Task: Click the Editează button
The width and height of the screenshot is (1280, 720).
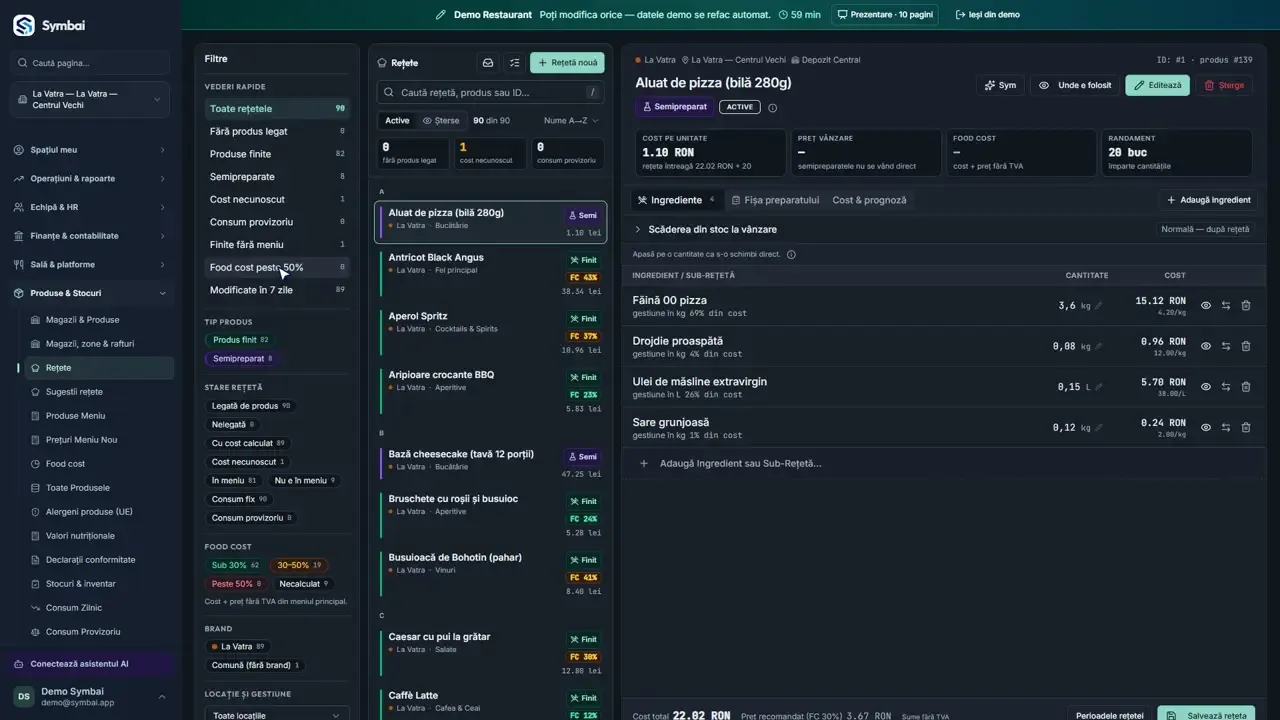Action: click(1157, 85)
